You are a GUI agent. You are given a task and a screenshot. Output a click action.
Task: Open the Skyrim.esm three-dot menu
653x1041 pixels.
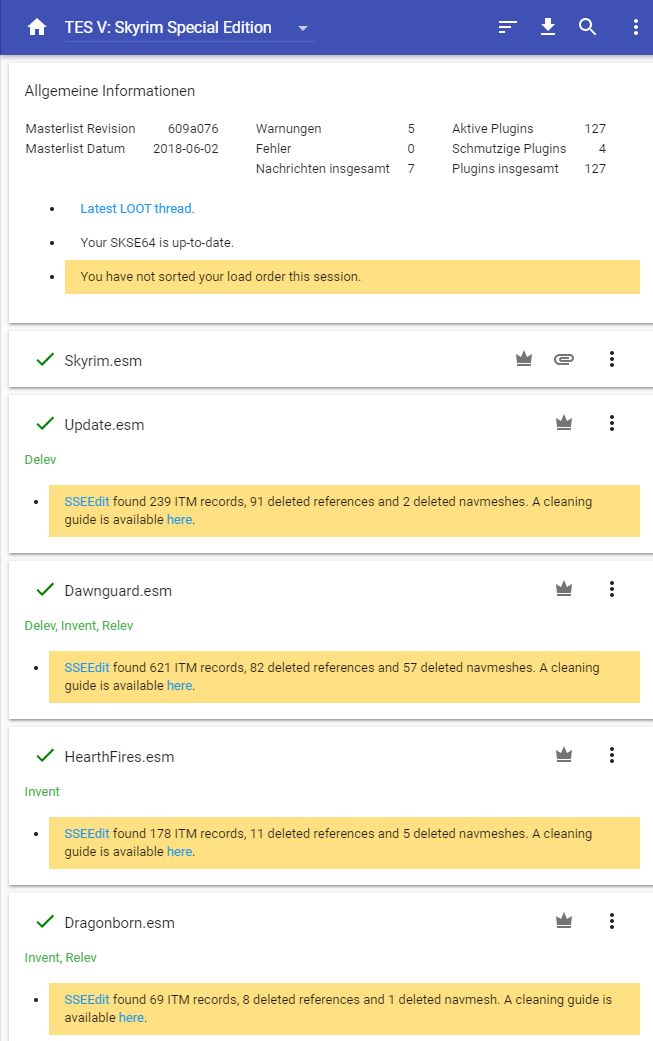tap(612, 360)
